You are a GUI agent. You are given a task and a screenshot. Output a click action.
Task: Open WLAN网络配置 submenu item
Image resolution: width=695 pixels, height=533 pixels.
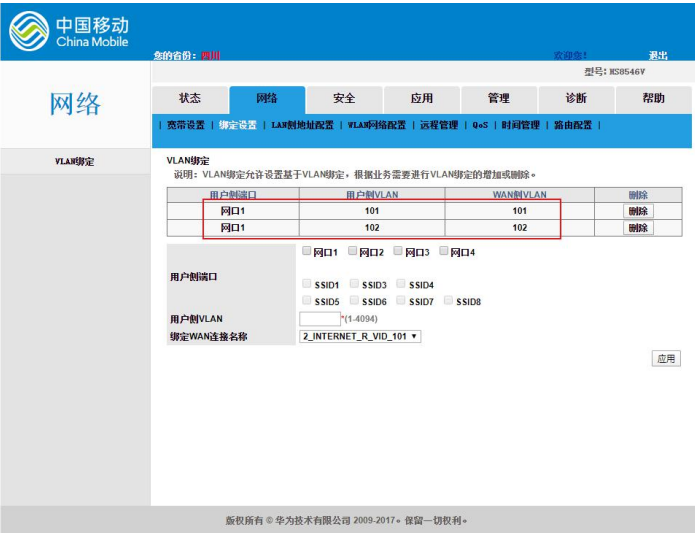pyautogui.click(x=376, y=125)
